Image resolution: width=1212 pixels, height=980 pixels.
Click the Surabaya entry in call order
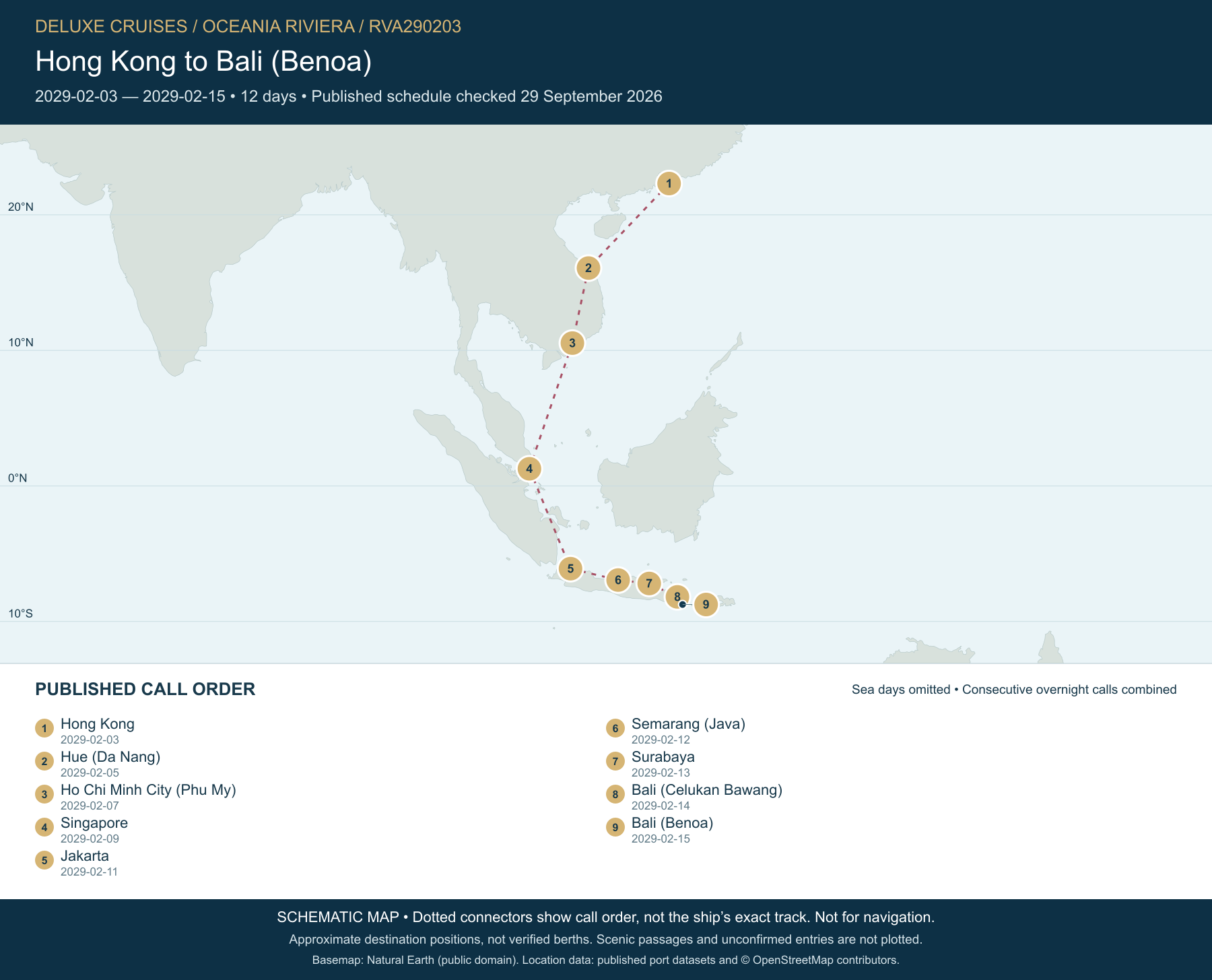pos(663,757)
